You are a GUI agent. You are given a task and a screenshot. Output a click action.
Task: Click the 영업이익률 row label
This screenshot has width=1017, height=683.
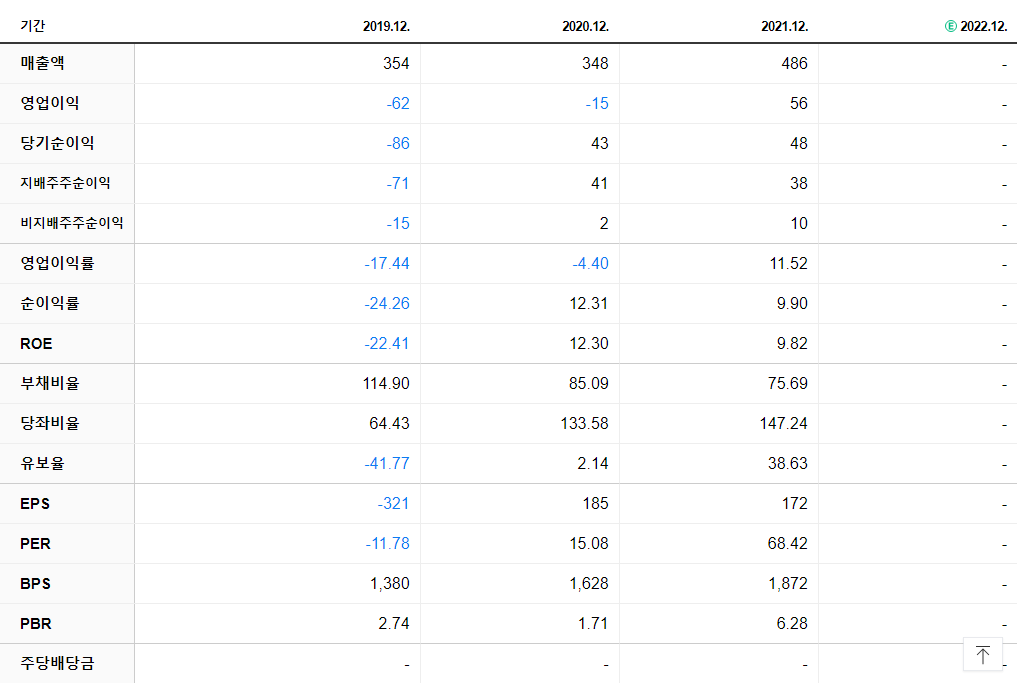pyautogui.click(x=57, y=263)
